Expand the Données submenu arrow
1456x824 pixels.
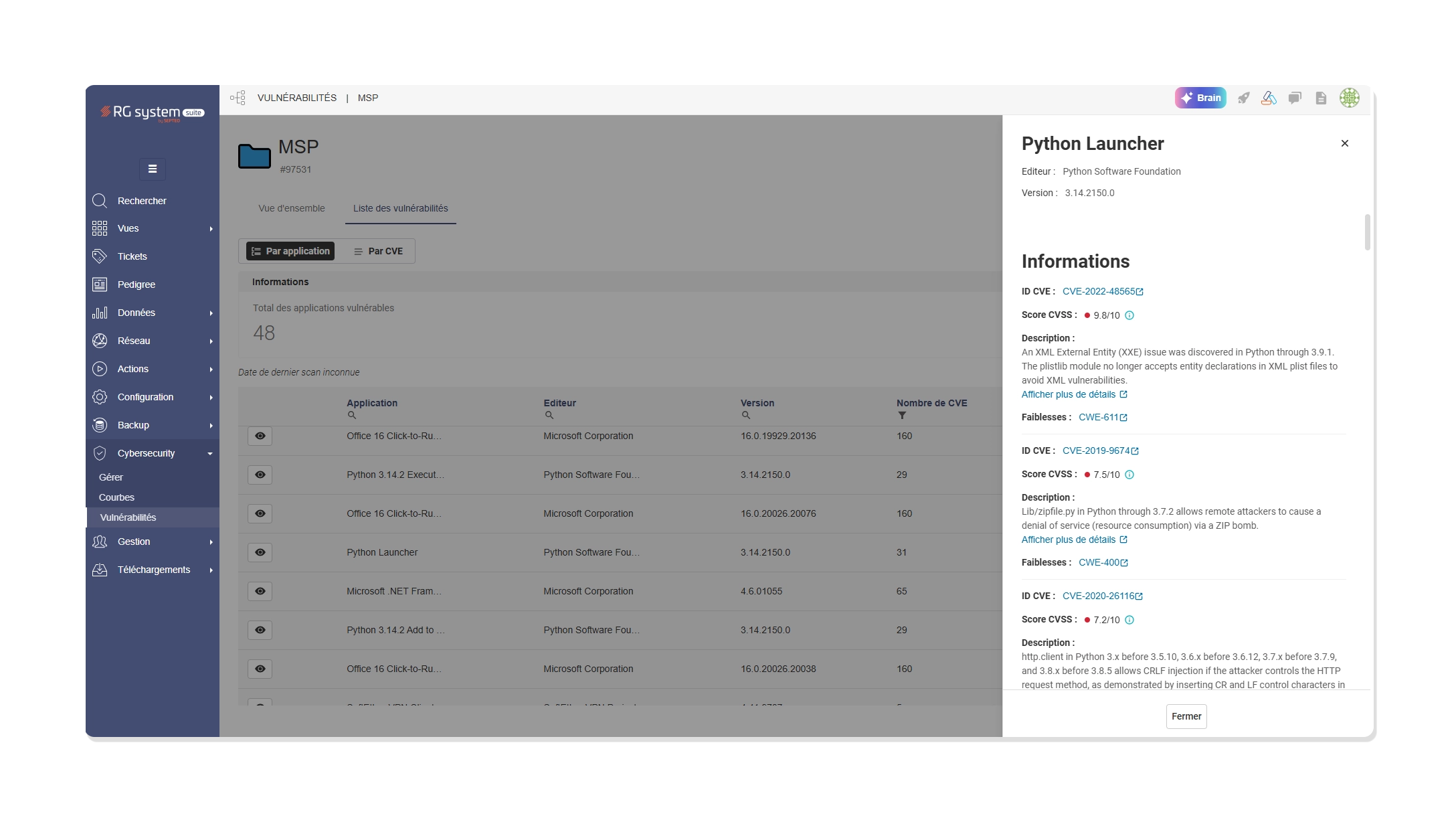211,313
